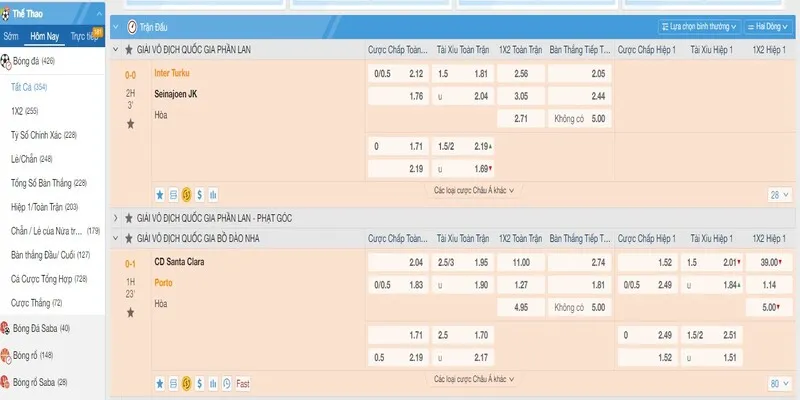Viewport: 800px width, 400px height.
Task: Open 1X2 (255) market filter
Action: coord(24,111)
